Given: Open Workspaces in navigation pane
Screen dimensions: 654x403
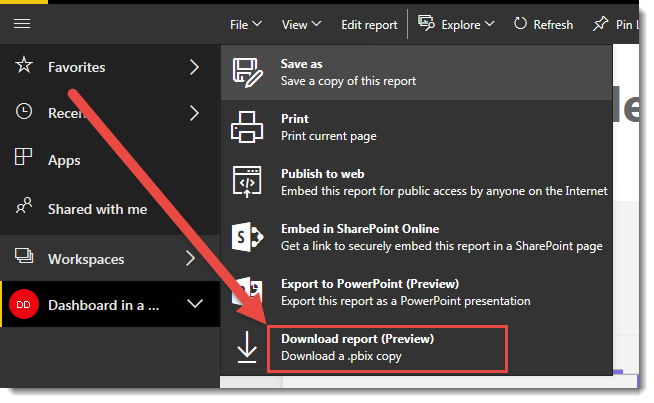Looking at the screenshot, I should click(110, 259).
